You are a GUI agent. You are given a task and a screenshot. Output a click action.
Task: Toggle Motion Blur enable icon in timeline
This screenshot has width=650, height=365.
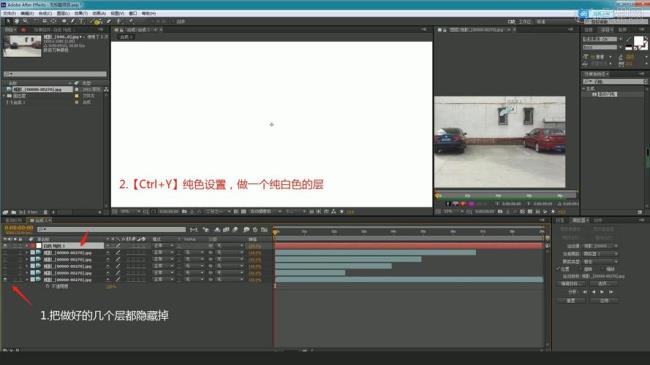coord(235,229)
